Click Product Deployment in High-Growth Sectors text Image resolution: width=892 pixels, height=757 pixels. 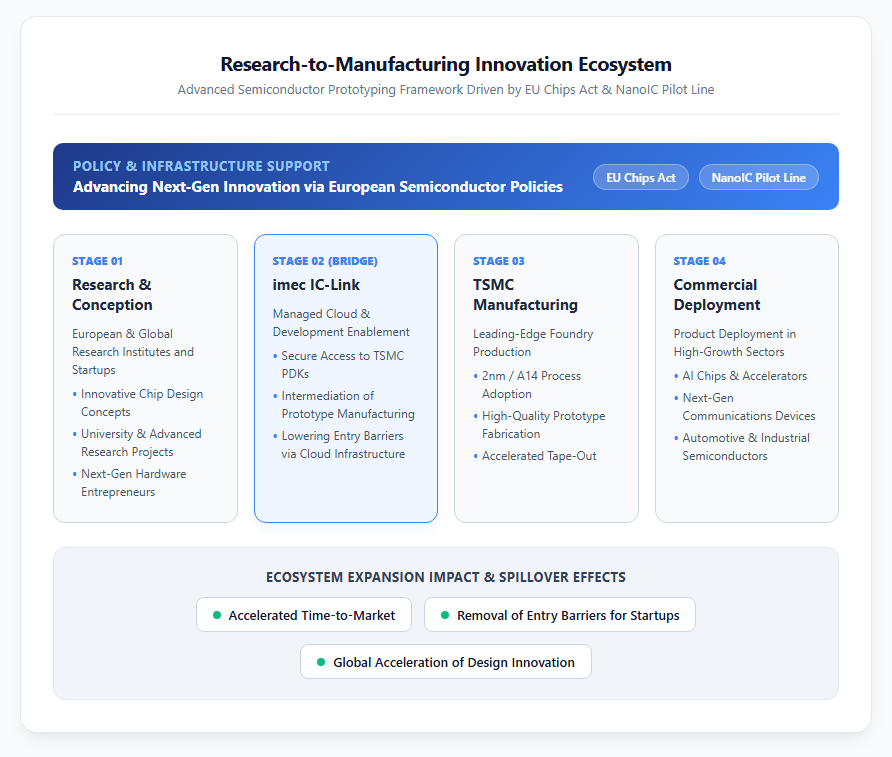point(735,343)
